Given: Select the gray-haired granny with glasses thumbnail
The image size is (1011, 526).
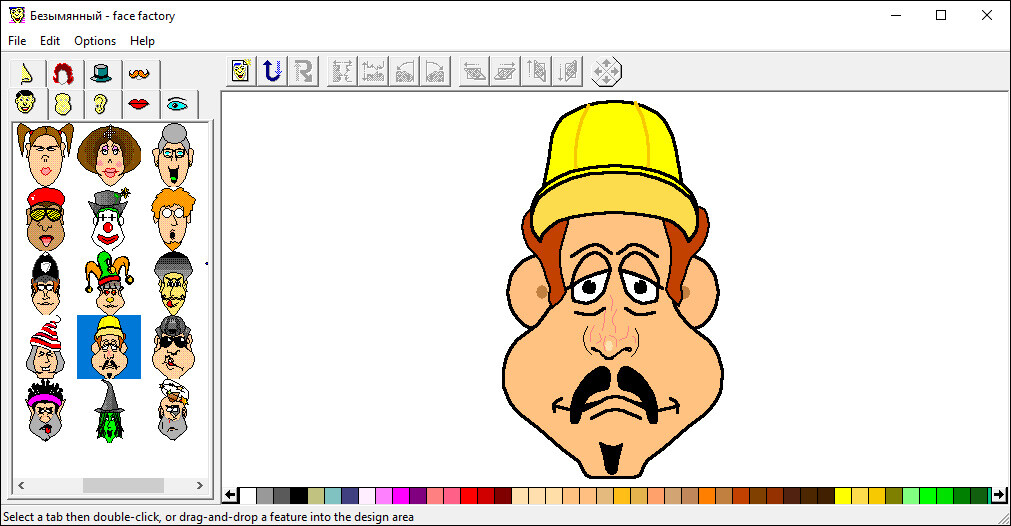Looking at the screenshot, I should point(173,155).
